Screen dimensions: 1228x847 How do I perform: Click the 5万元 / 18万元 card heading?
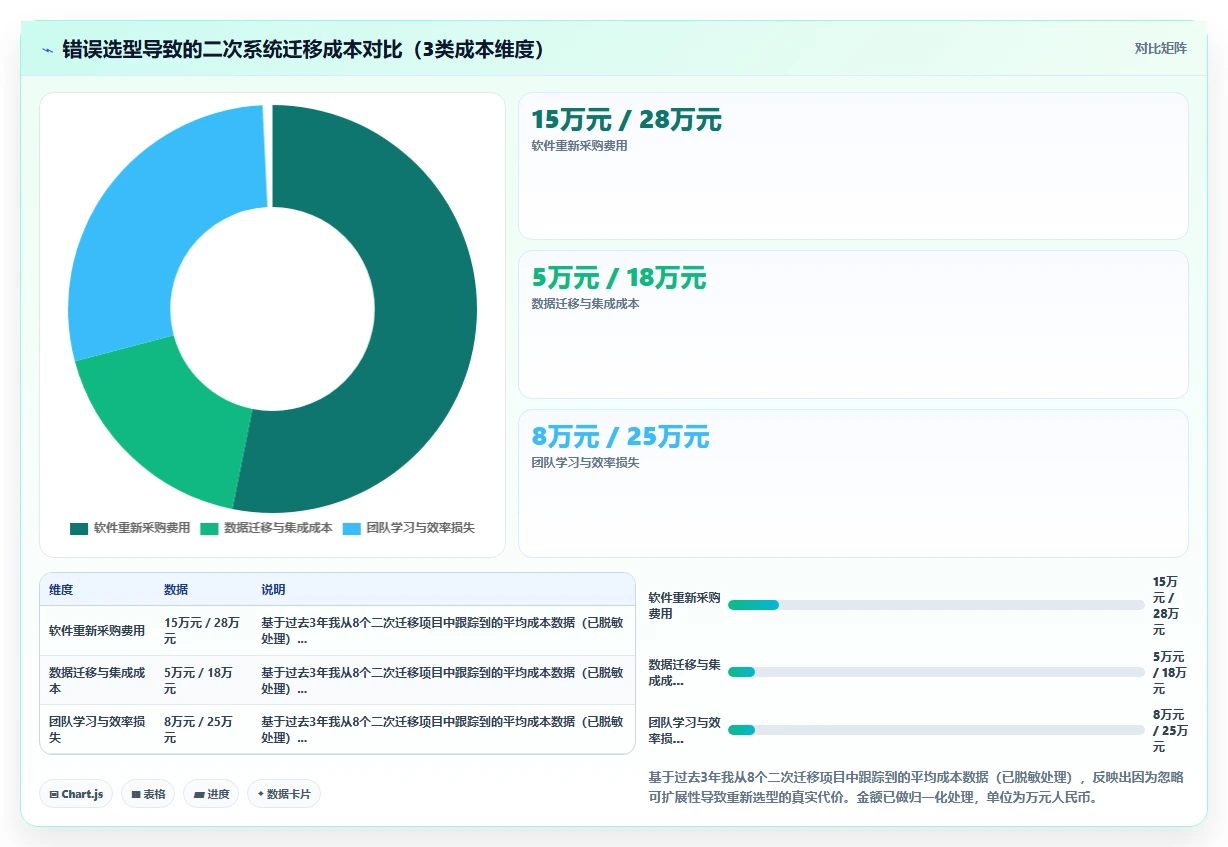(x=618, y=278)
